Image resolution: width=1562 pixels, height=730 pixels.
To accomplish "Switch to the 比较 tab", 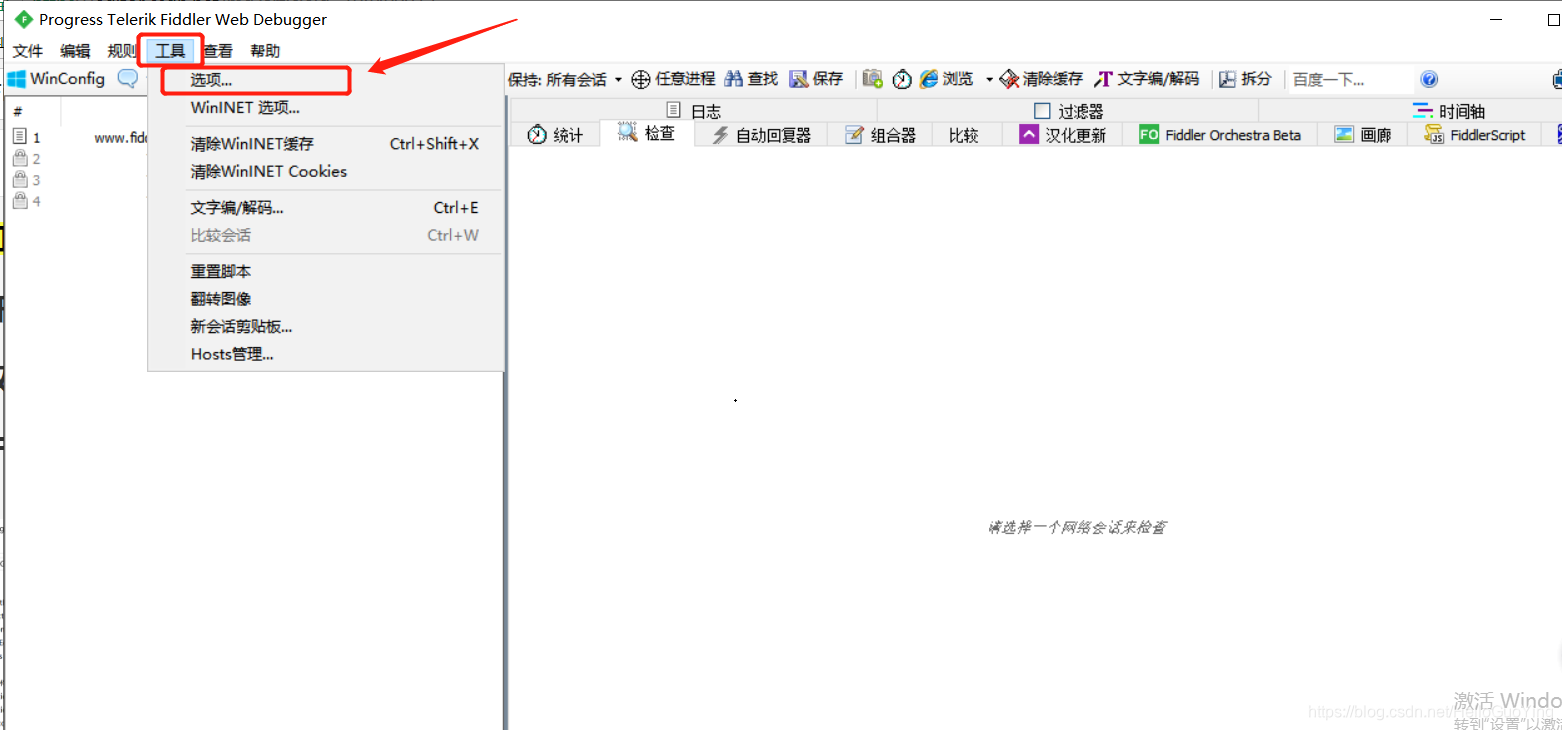I will (x=965, y=135).
